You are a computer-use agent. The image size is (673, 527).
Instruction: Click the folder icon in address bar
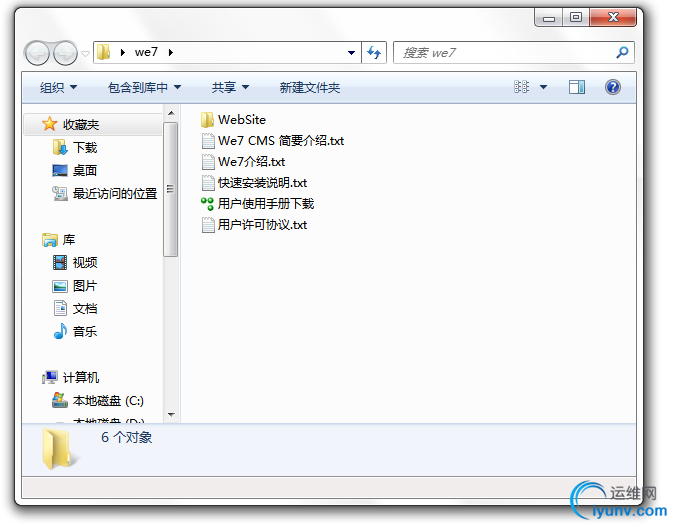click(103, 52)
